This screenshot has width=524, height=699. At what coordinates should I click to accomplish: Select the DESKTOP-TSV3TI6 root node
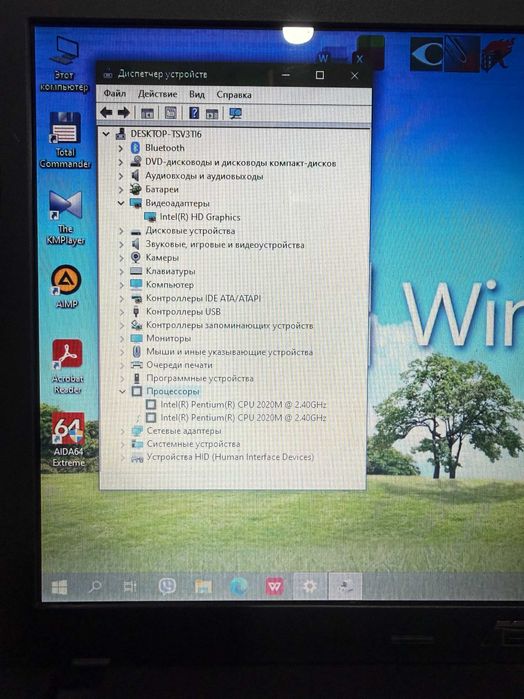coord(166,134)
